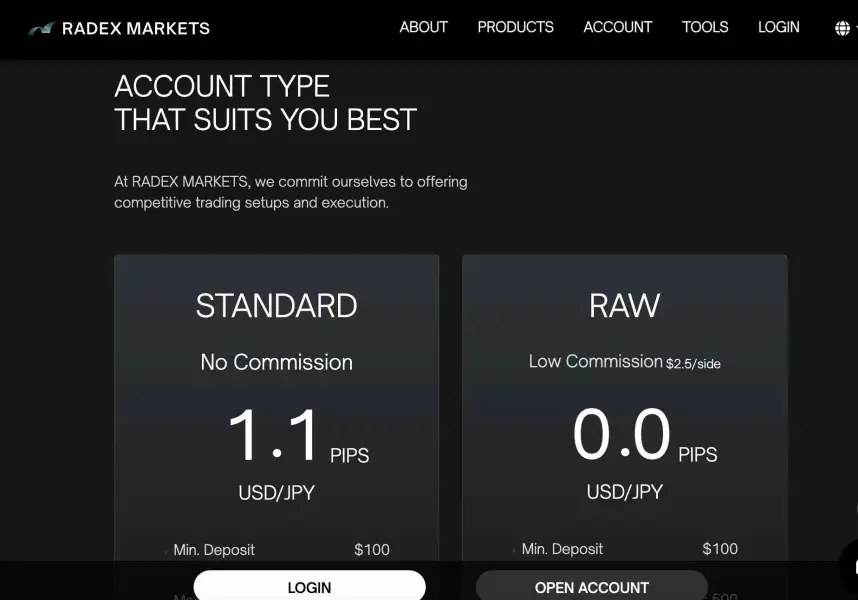Click the 1.1 pips spread value
Viewport: 858px width, 600px height.
point(274,436)
